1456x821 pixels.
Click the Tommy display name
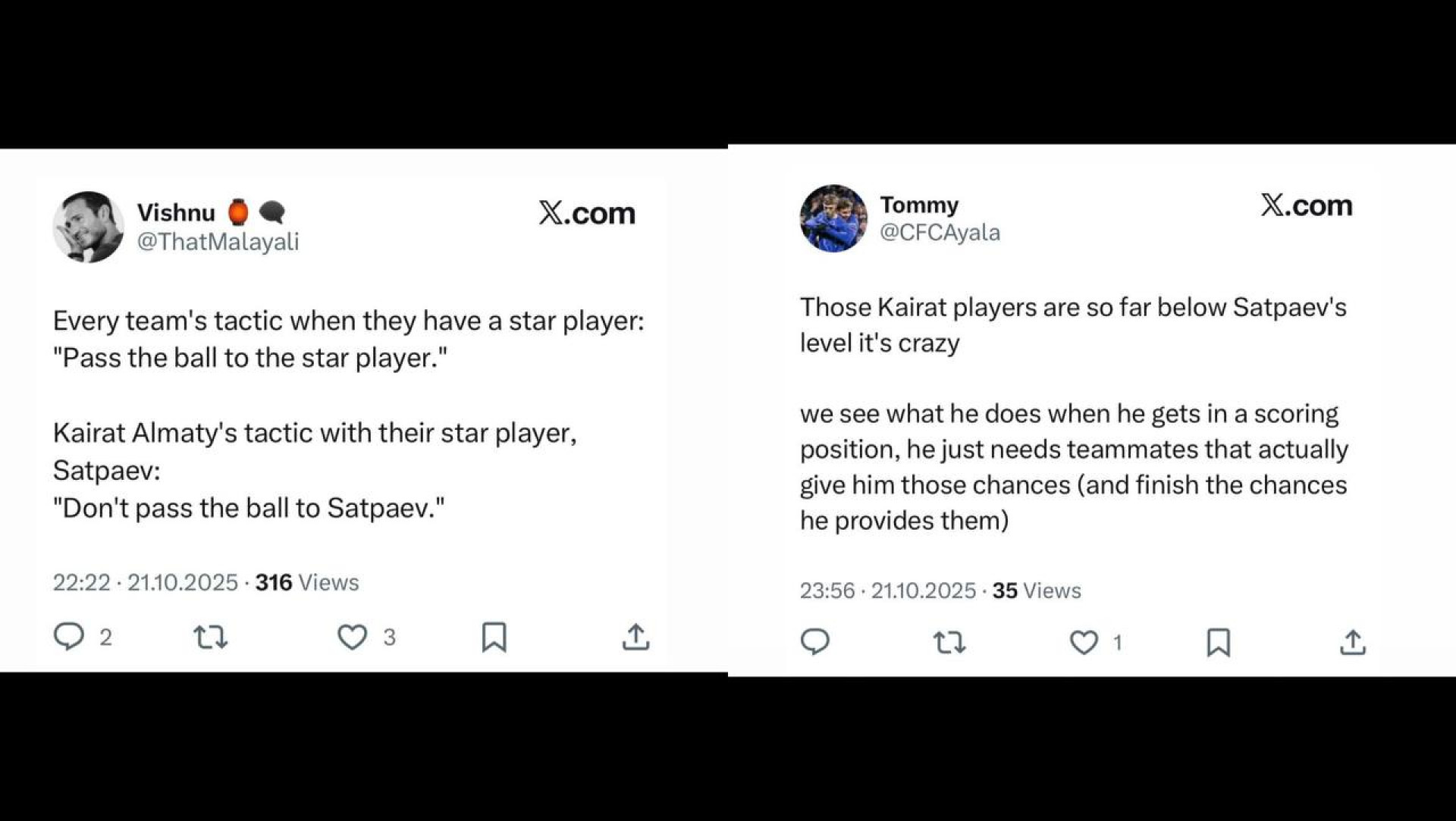click(x=919, y=205)
